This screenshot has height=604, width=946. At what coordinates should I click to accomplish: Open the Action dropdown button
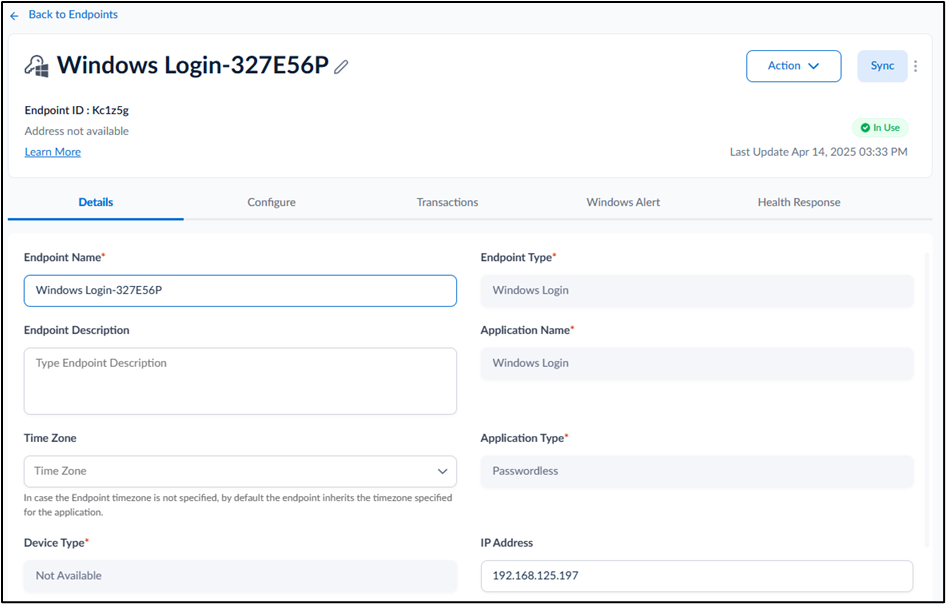793,66
